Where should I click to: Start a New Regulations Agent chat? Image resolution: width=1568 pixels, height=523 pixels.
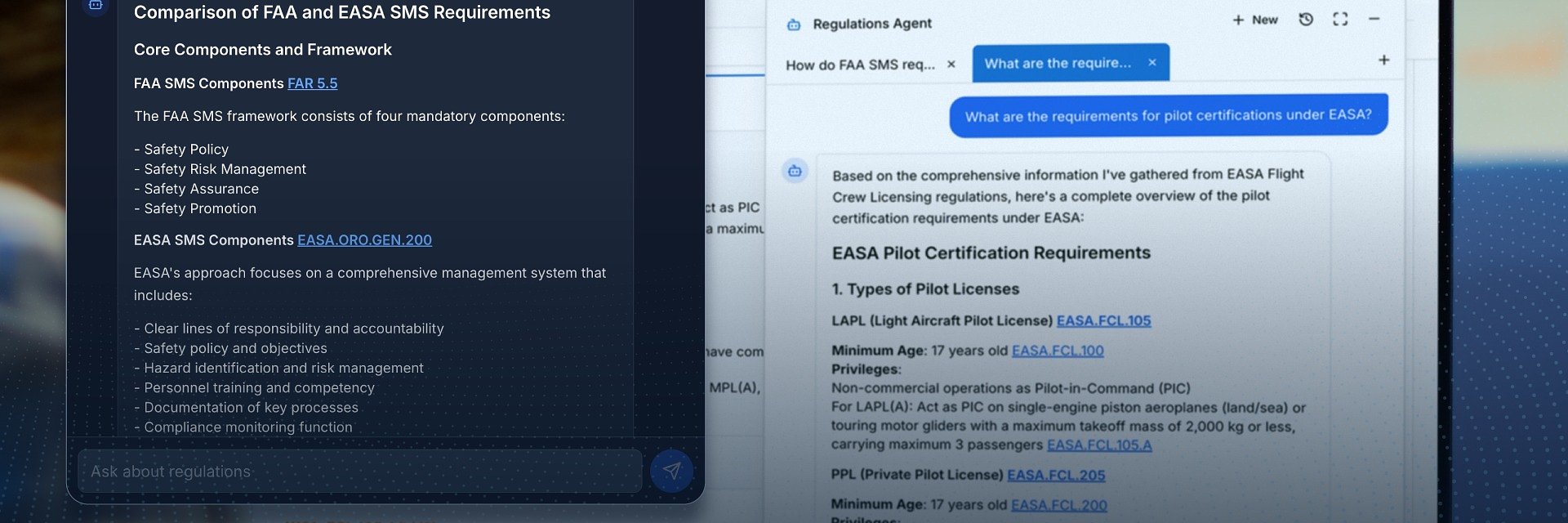[x=1255, y=20]
